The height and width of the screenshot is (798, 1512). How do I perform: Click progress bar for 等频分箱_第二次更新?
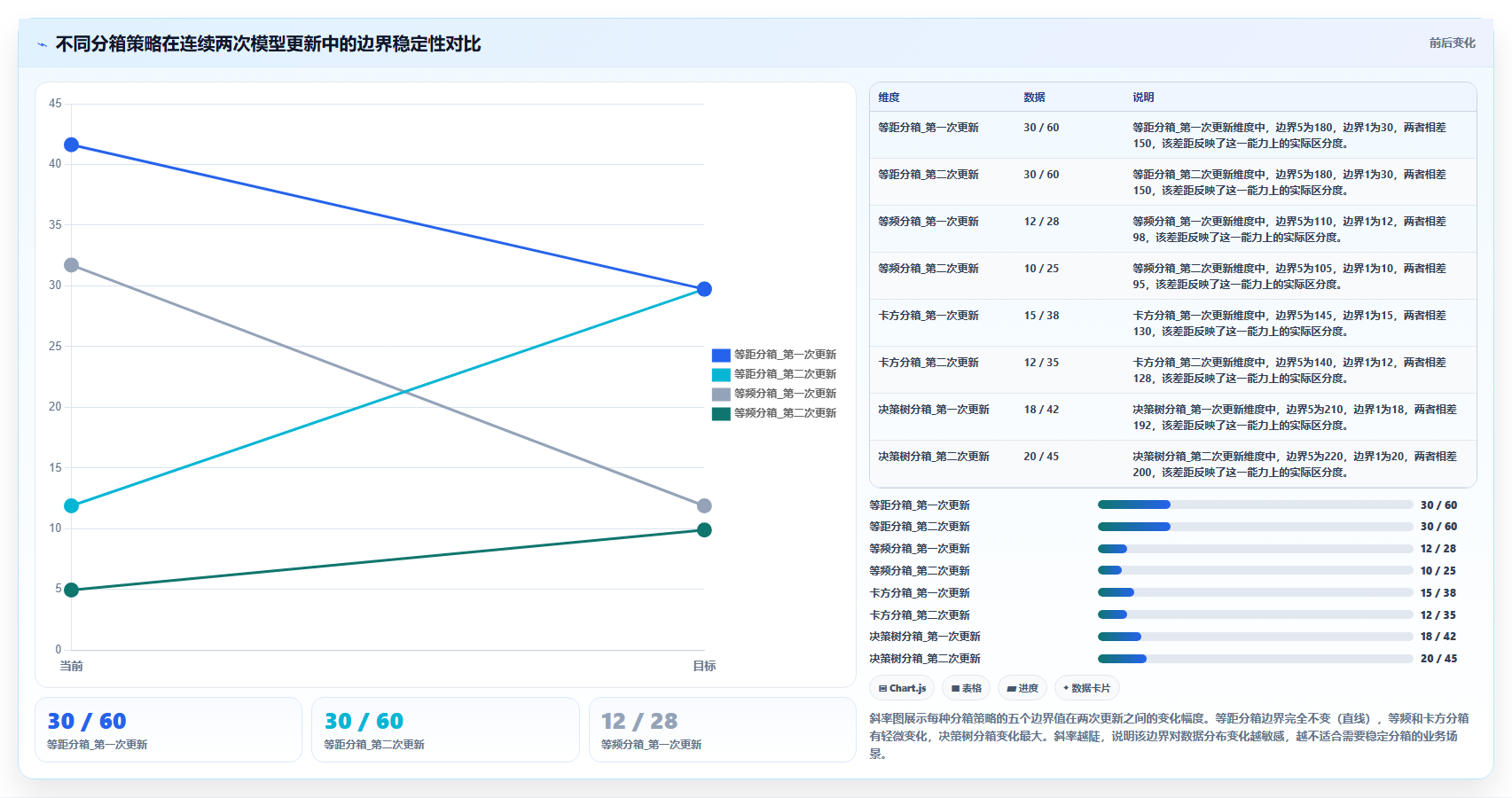click(1256, 570)
